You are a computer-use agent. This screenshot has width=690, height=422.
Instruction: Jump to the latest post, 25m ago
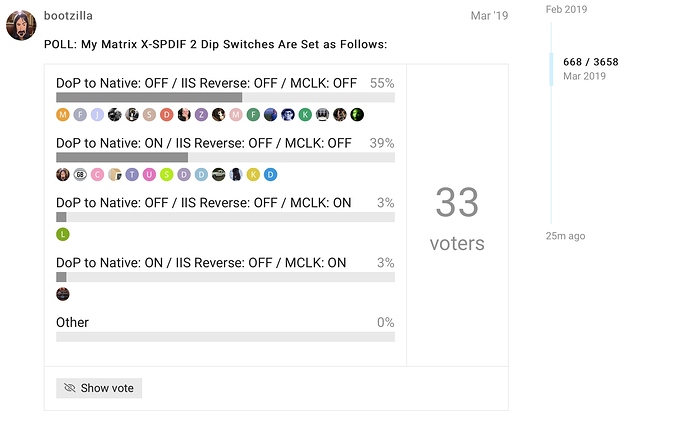(x=565, y=236)
